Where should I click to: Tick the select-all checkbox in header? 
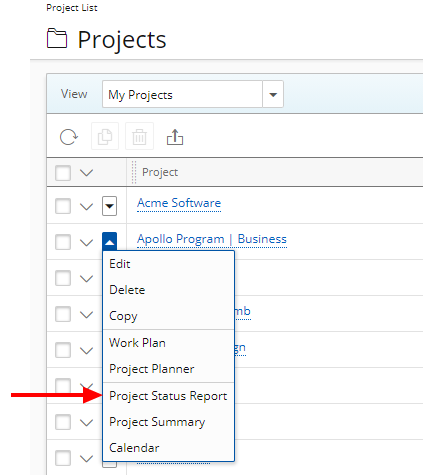point(63,173)
